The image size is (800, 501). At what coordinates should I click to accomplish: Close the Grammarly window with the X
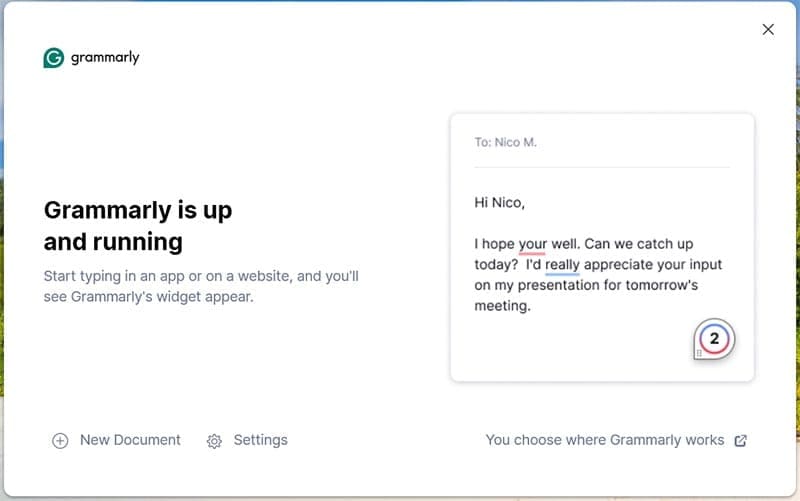[768, 29]
